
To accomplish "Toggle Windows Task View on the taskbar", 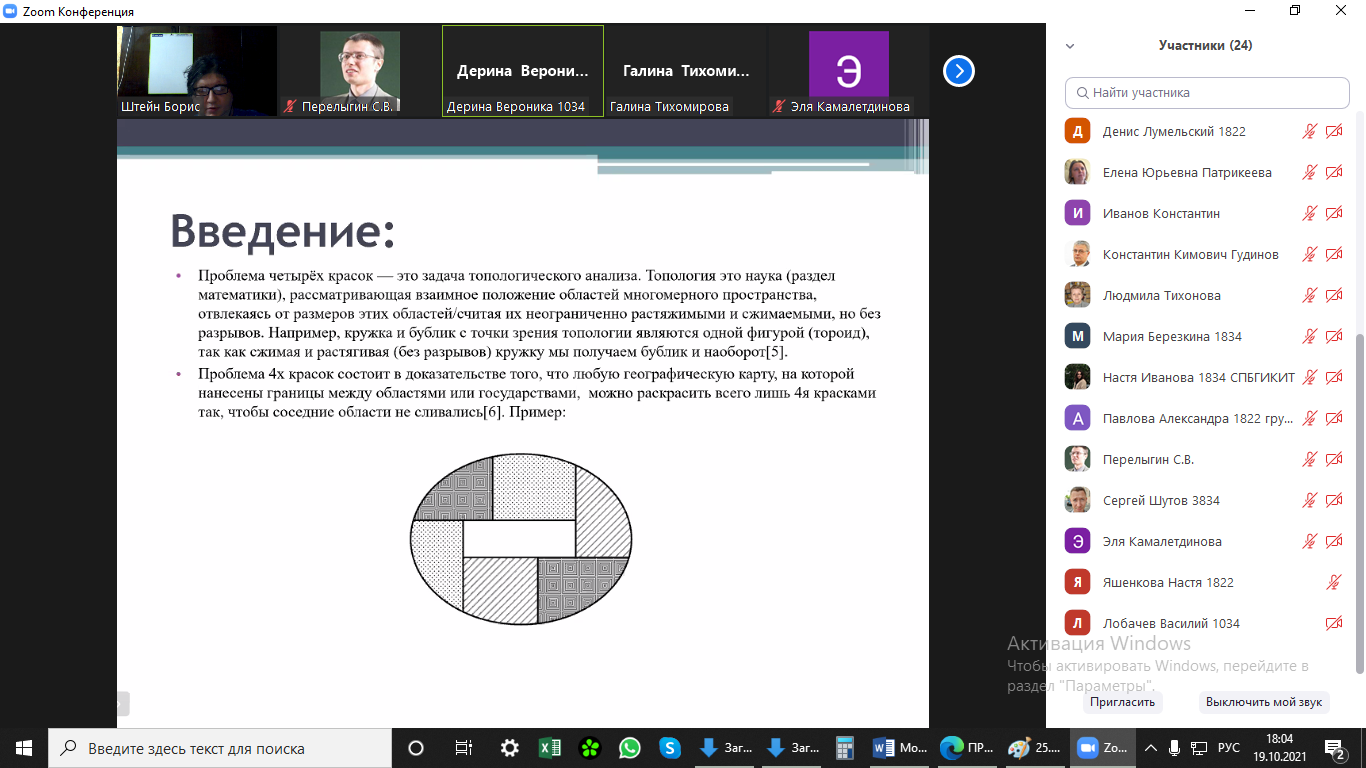I will (x=463, y=748).
